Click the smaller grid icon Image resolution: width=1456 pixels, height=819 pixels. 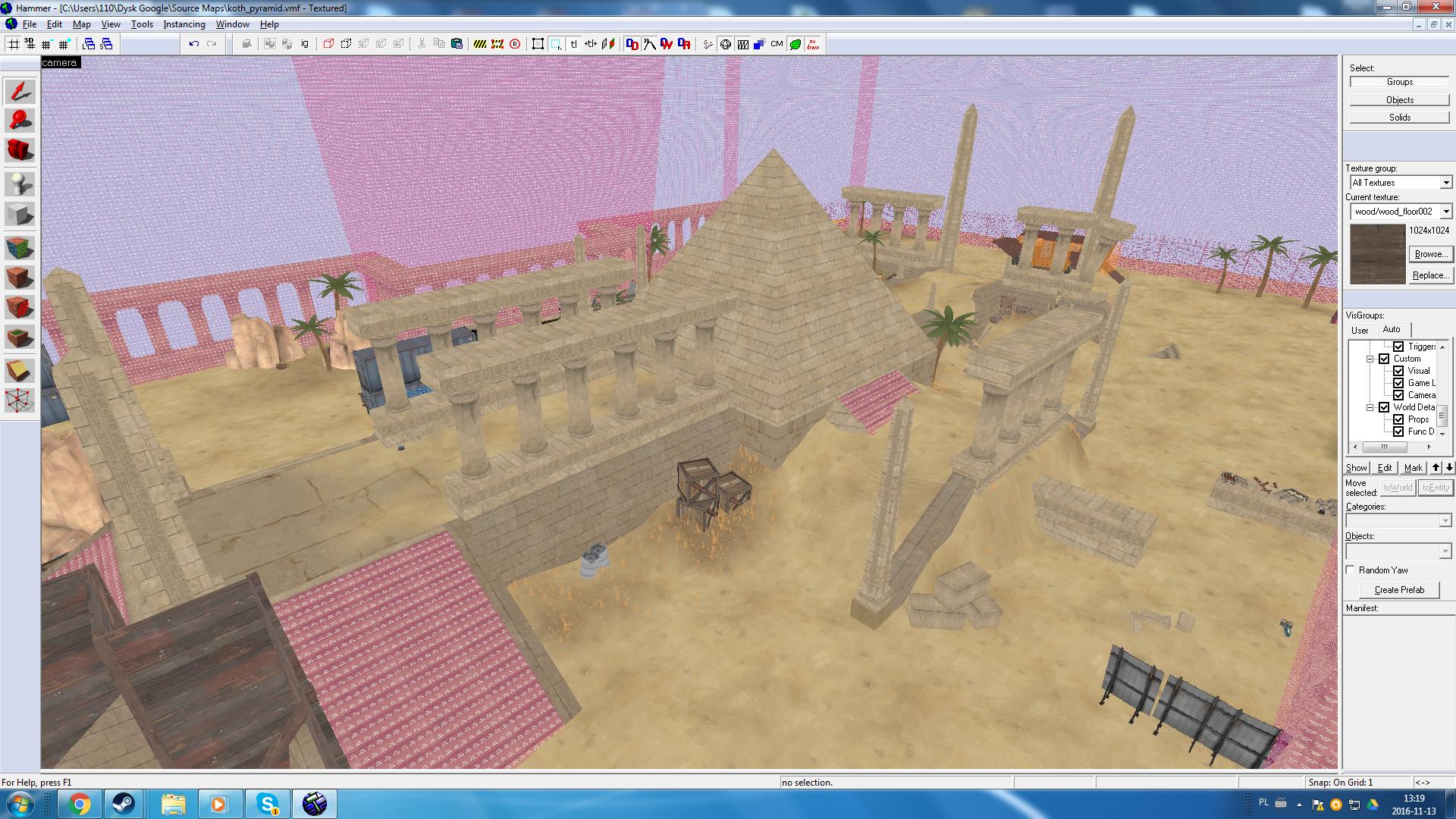(47, 44)
